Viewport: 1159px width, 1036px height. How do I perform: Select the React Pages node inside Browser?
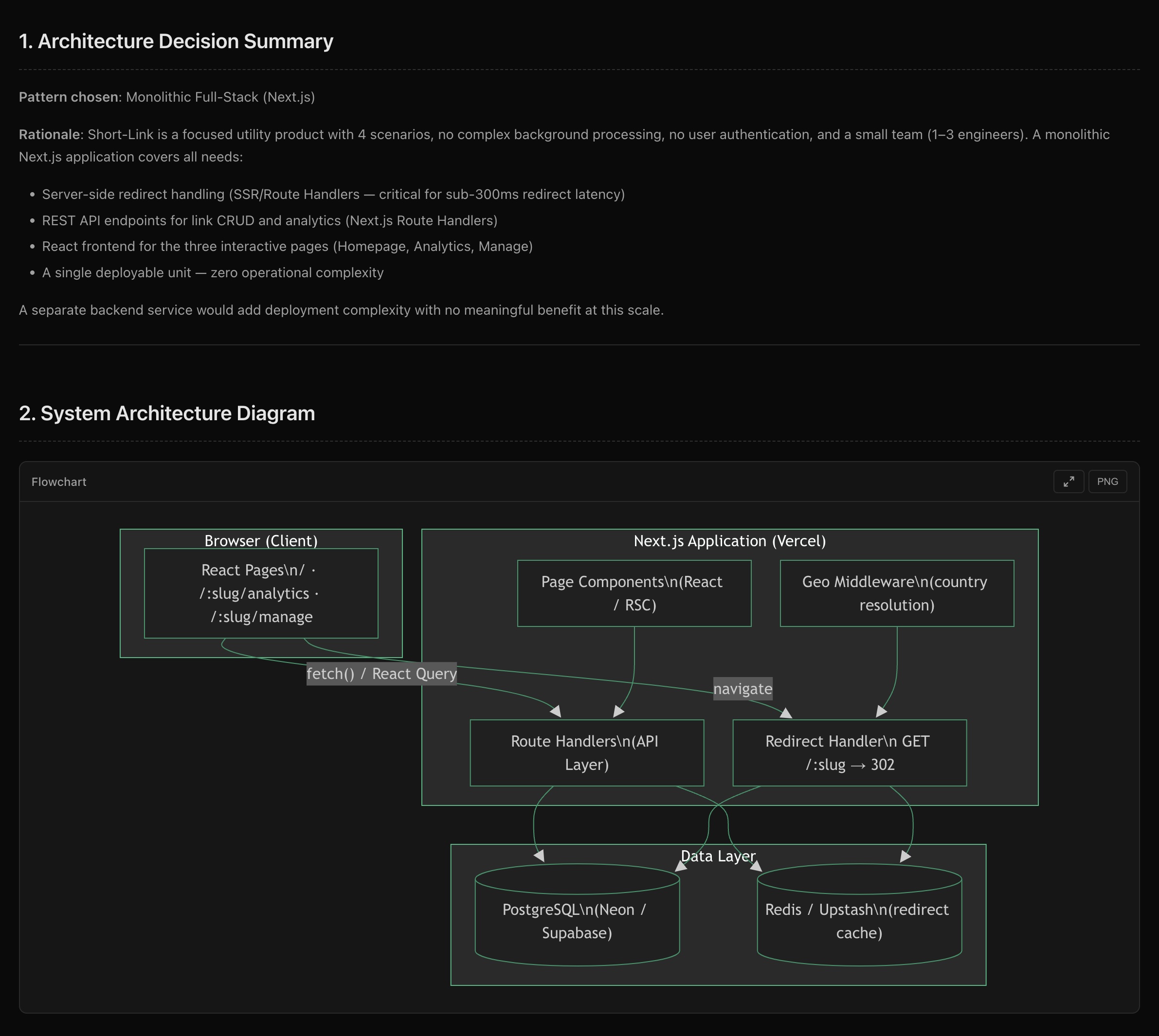(x=261, y=593)
